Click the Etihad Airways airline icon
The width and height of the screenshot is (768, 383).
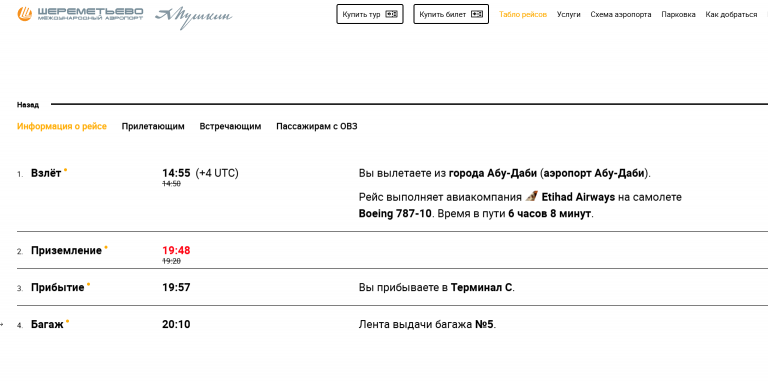click(531, 196)
